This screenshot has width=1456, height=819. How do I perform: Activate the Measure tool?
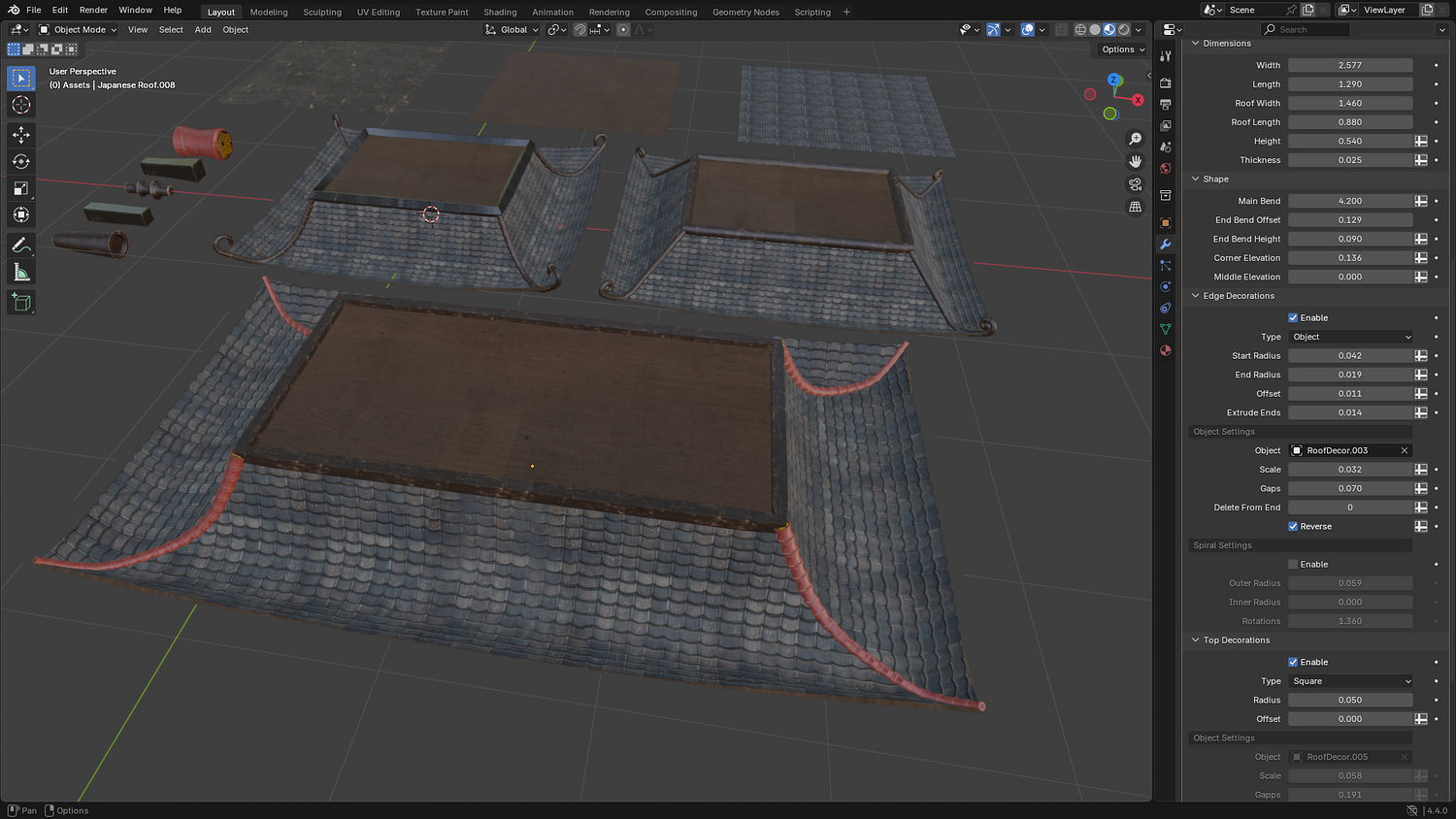21,273
